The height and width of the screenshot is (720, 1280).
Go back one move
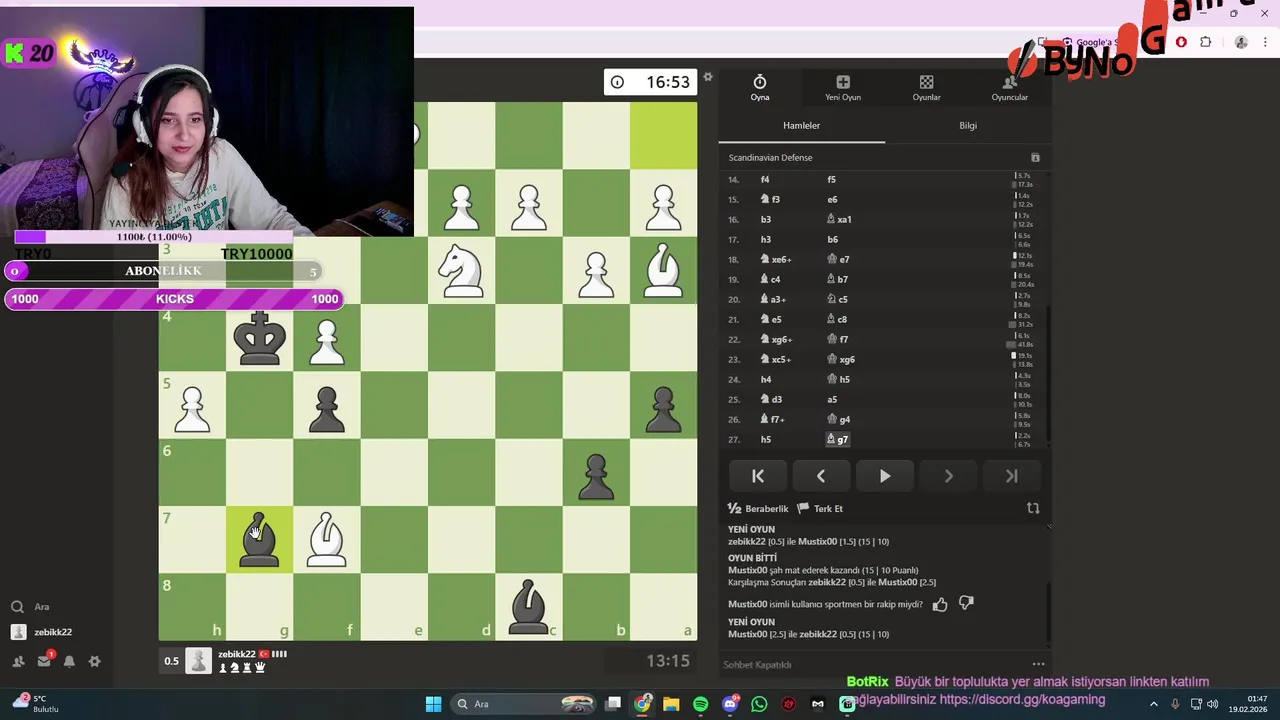click(x=821, y=477)
